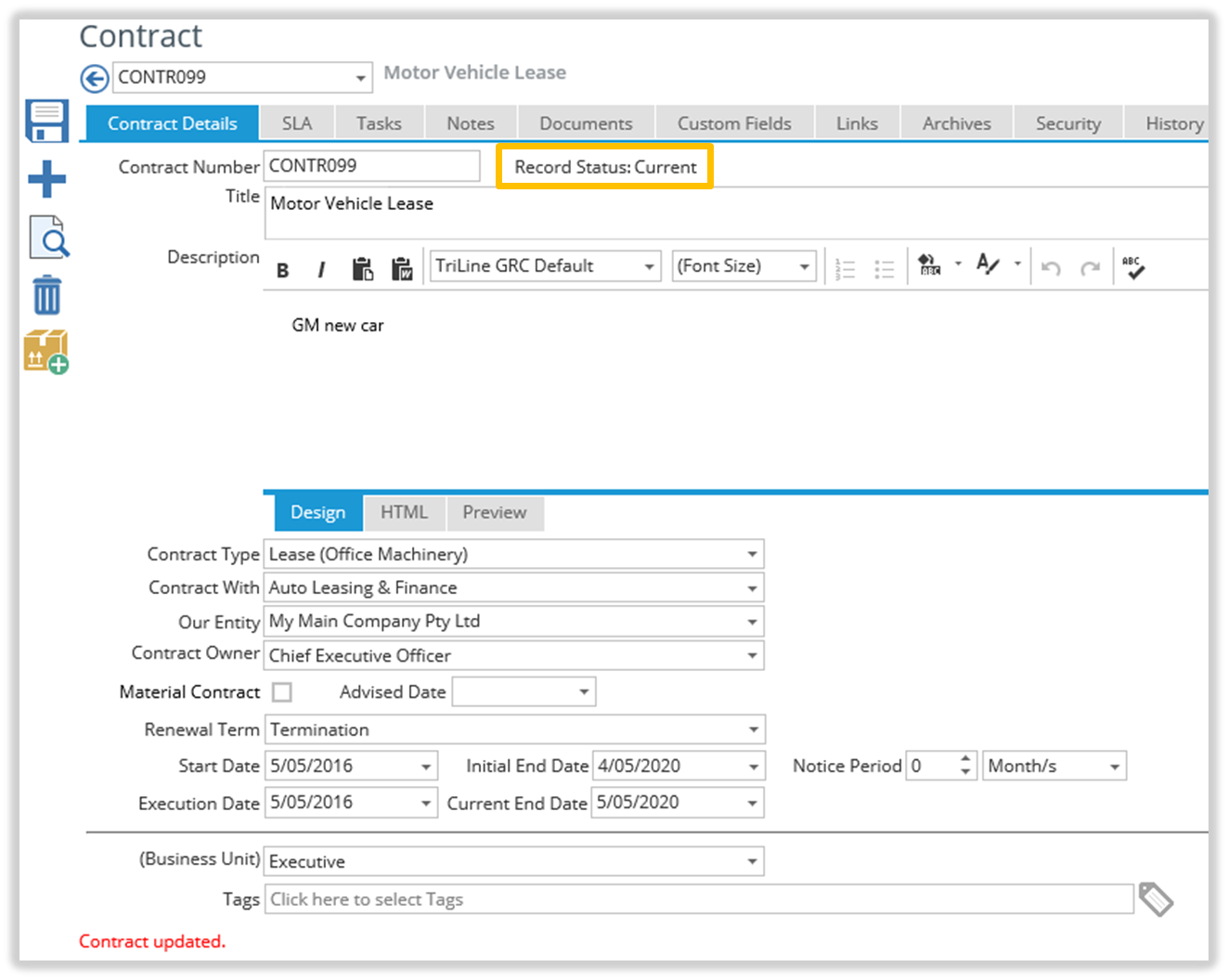Click the tag icon beside Tags field
1228x980 pixels.
[x=1156, y=898]
